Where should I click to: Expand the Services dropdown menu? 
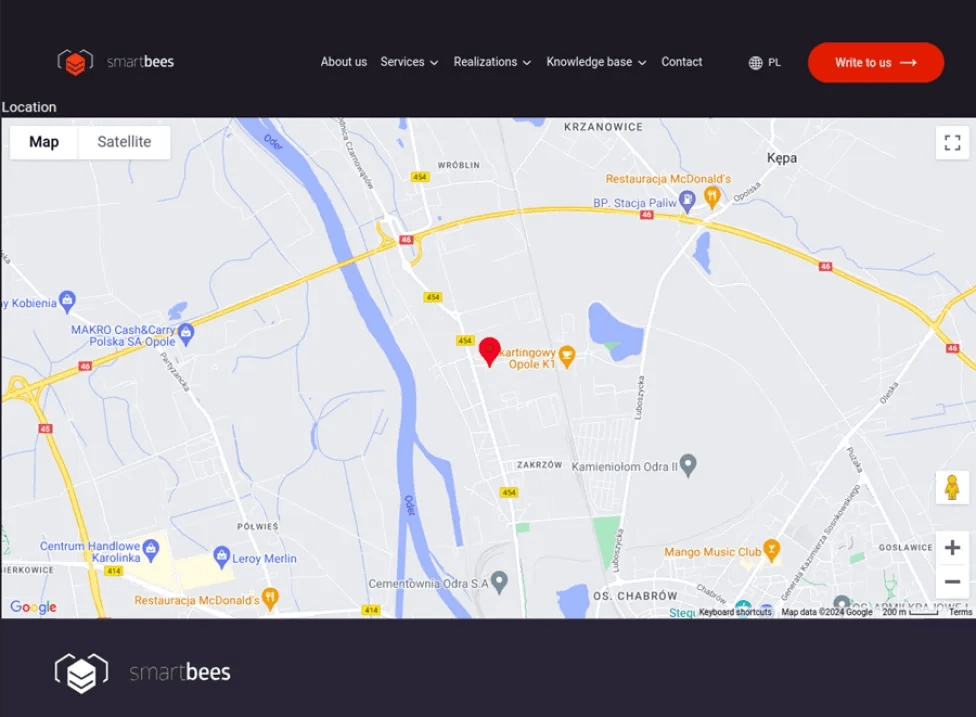409,62
